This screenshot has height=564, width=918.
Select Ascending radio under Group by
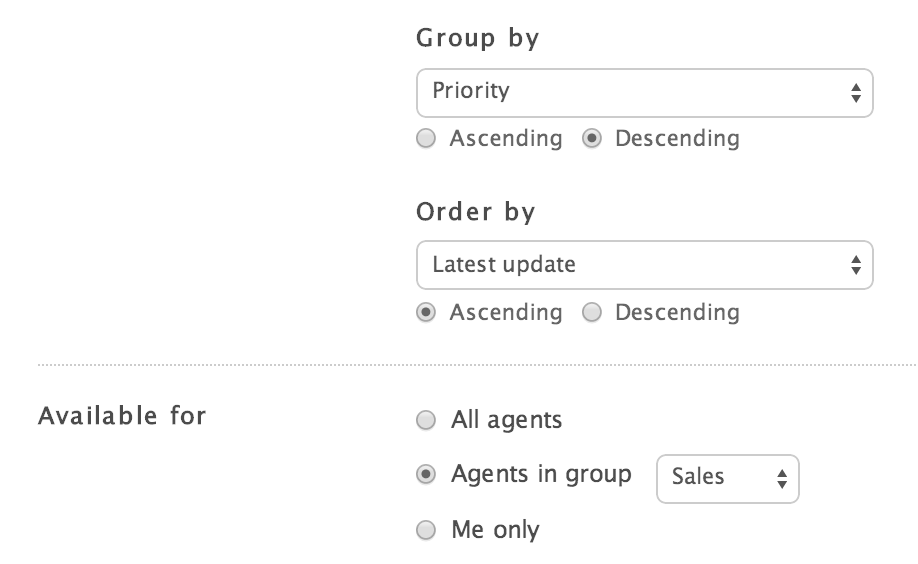coord(426,139)
